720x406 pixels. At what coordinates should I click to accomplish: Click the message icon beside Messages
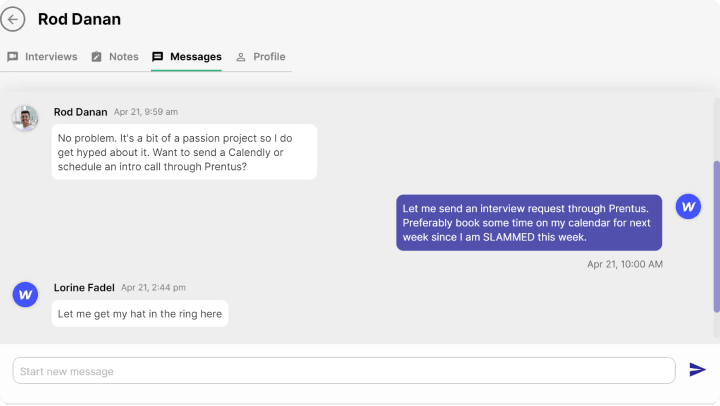[x=158, y=57]
